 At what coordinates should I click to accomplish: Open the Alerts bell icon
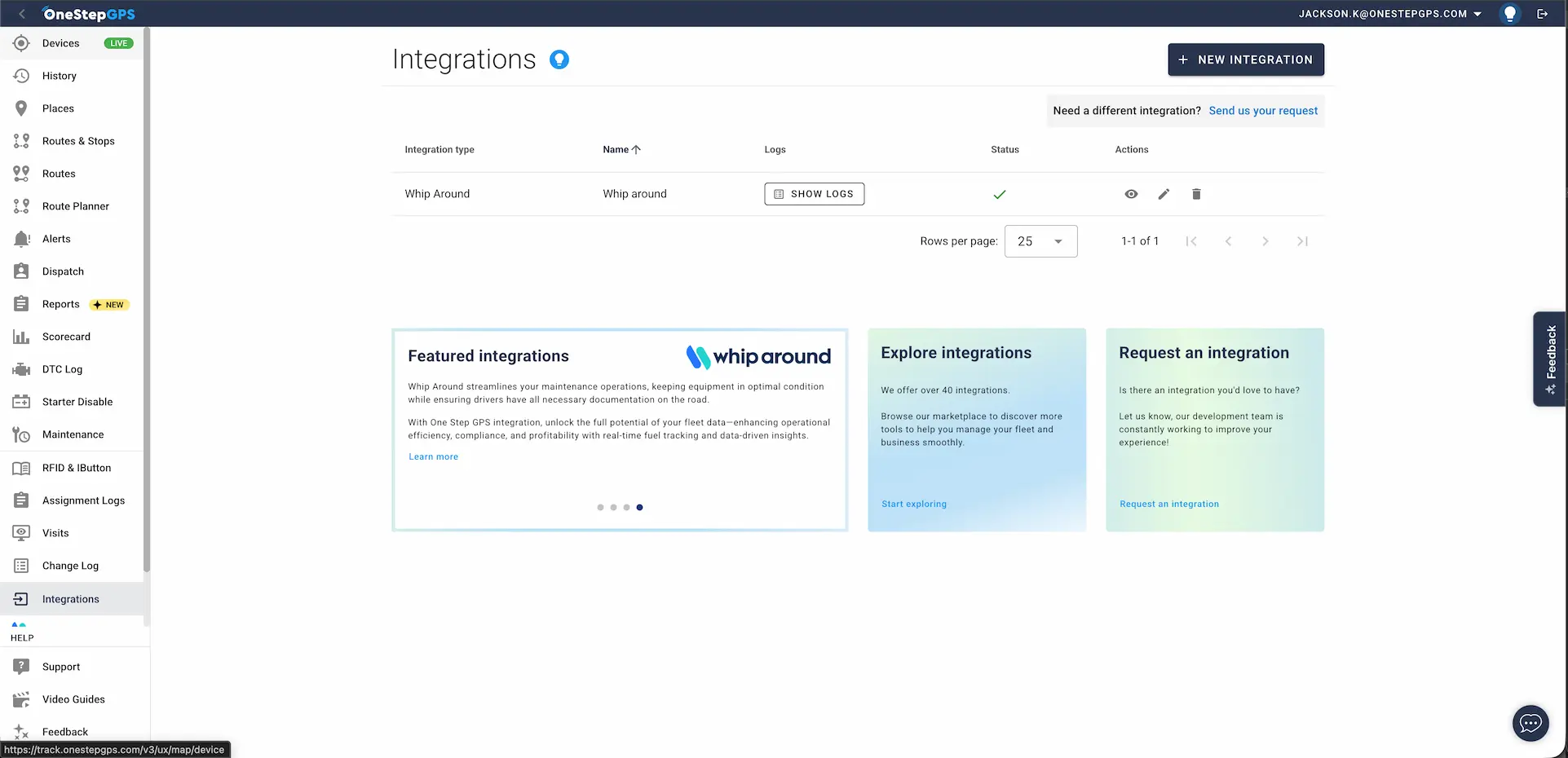click(x=21, y=238)
